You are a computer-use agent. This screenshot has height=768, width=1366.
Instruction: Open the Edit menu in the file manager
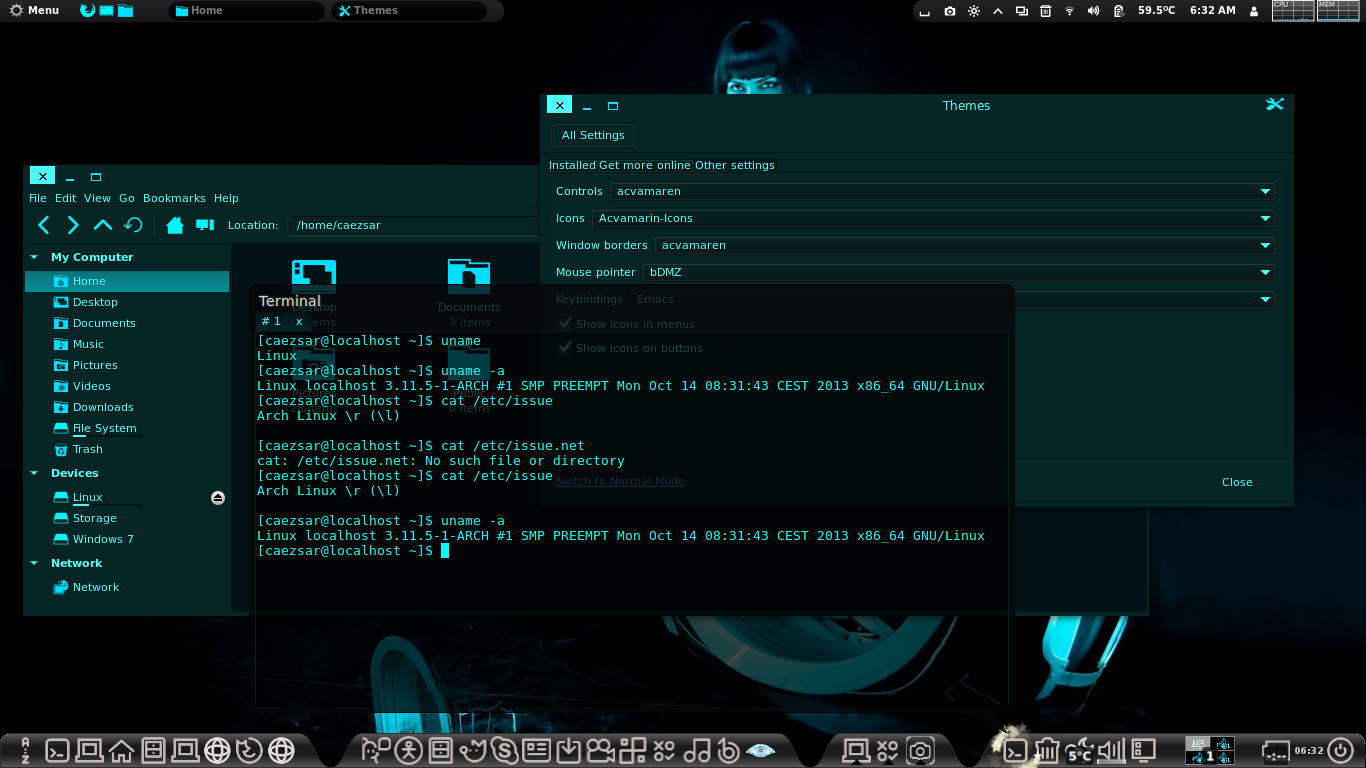pos(66,198)
